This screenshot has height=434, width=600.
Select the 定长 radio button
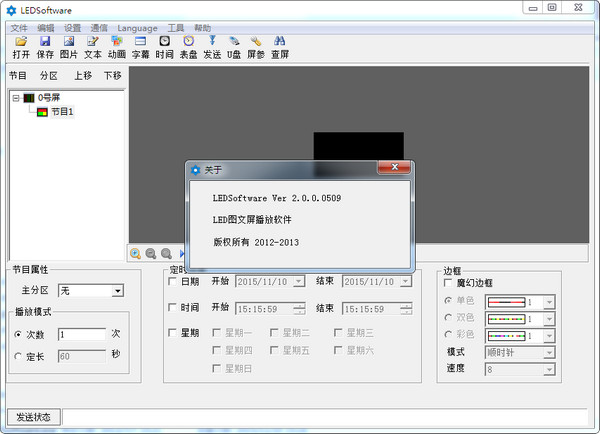pos(18,354)
